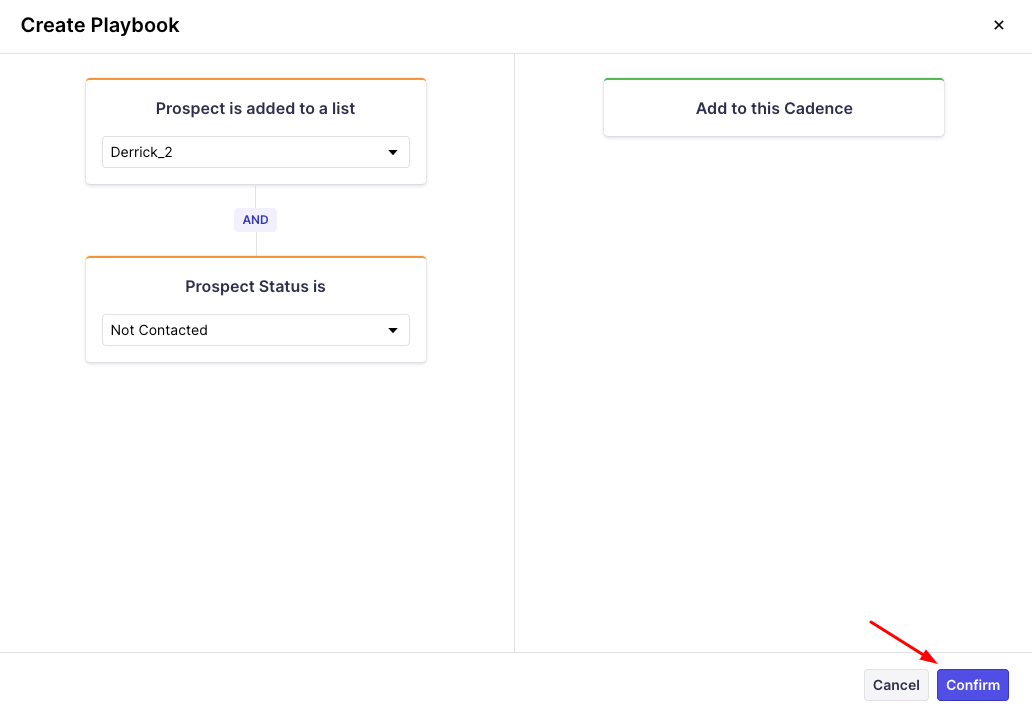Click the 'Not Contacted' selected value text
1032x714 pixels.
159,330
